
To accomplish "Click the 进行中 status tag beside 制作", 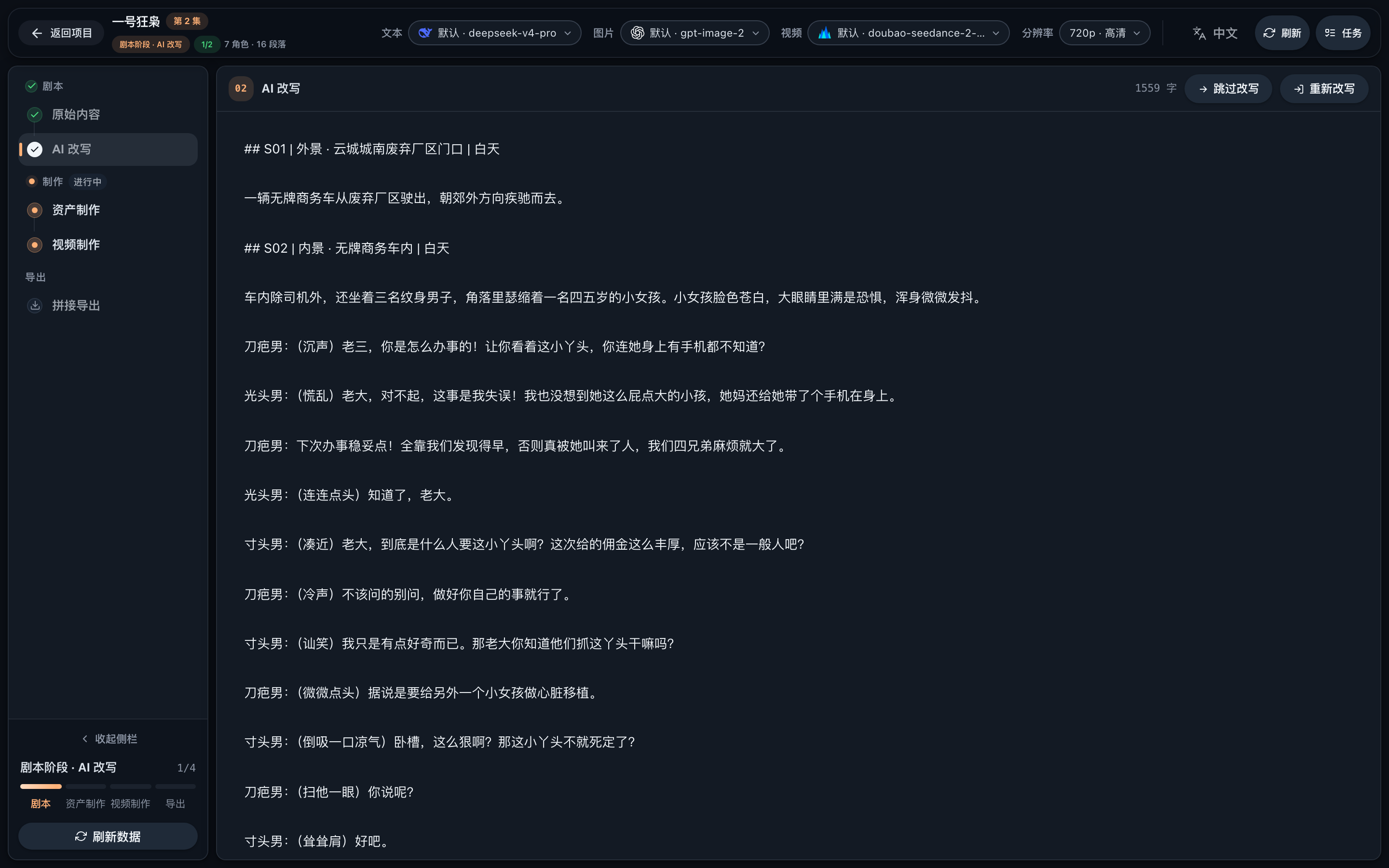I will click(x=87, y=182).
